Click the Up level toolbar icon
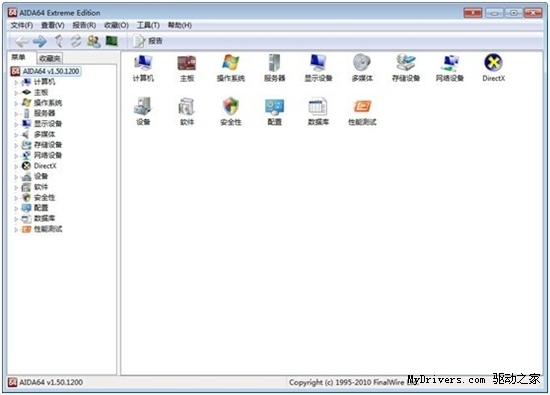550x395 pixels. point(59,41)
